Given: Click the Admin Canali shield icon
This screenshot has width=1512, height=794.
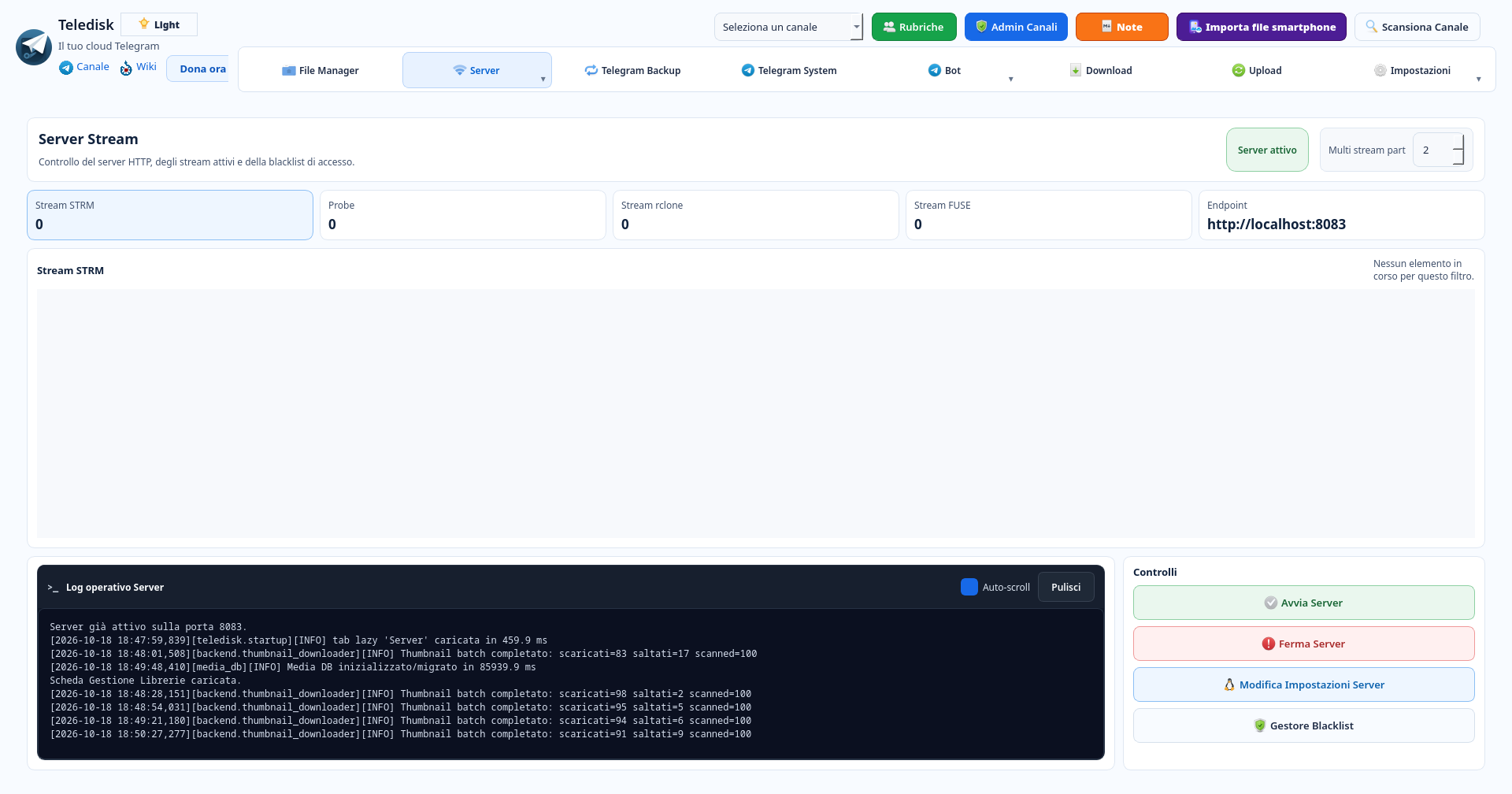Looking at the screenshot, I should pos(981,26).
